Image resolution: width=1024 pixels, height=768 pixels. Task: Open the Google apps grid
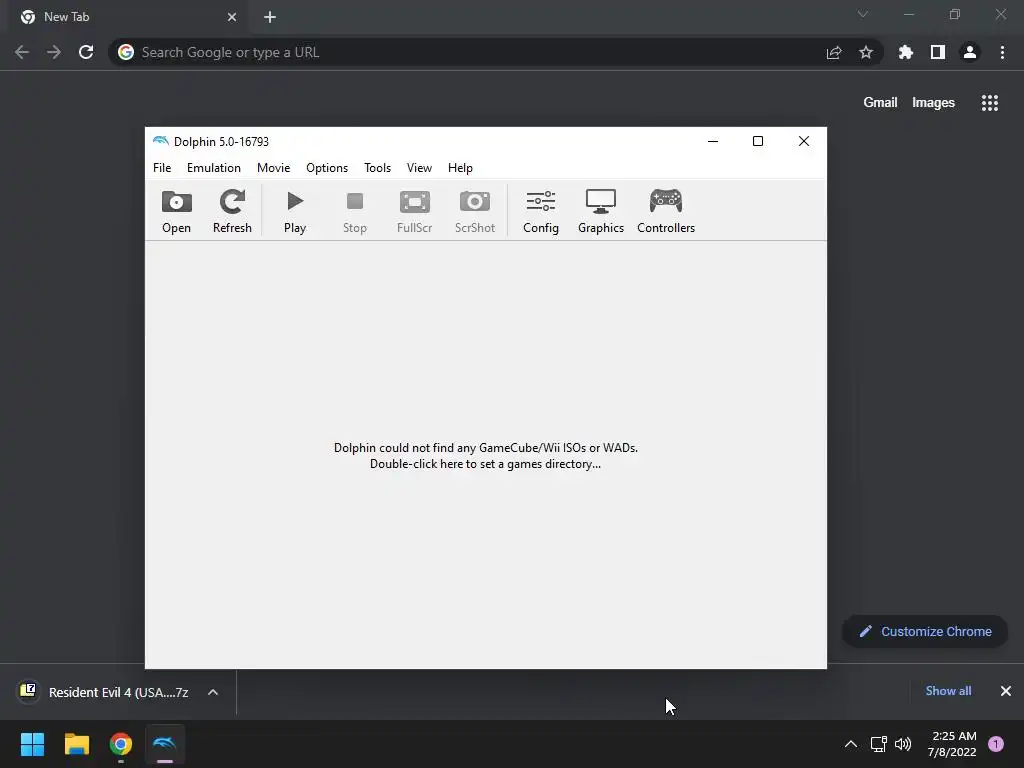(x=990, y=103)
